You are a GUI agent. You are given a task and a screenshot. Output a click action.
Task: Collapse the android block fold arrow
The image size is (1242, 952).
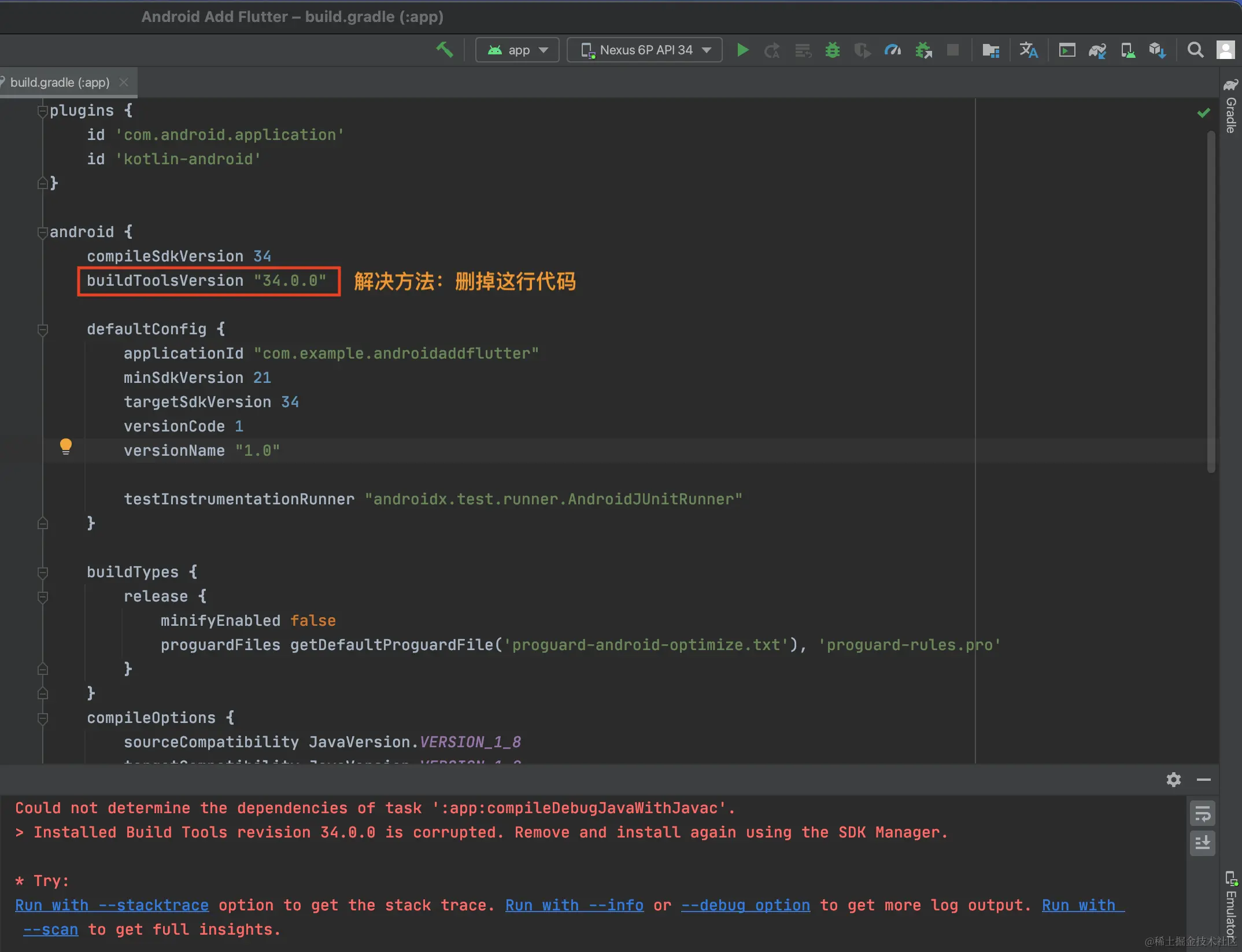pos(42,233)
